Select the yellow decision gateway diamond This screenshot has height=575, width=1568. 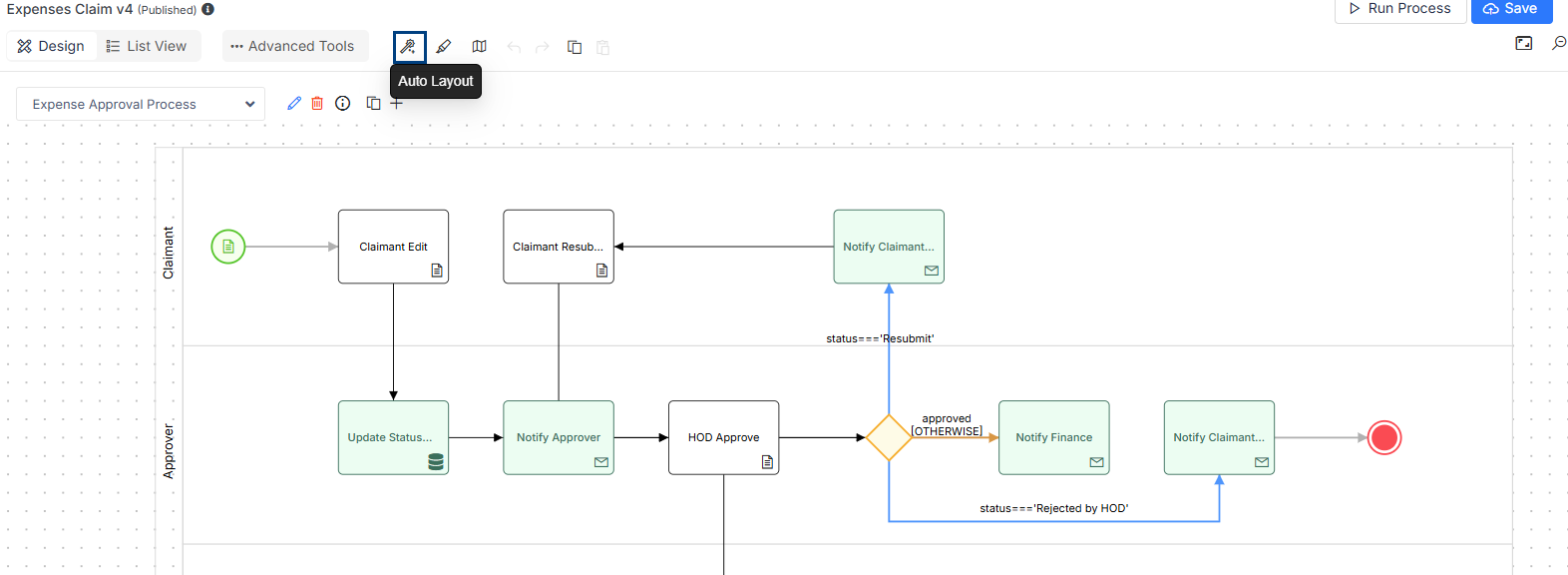tap(889, 437)
